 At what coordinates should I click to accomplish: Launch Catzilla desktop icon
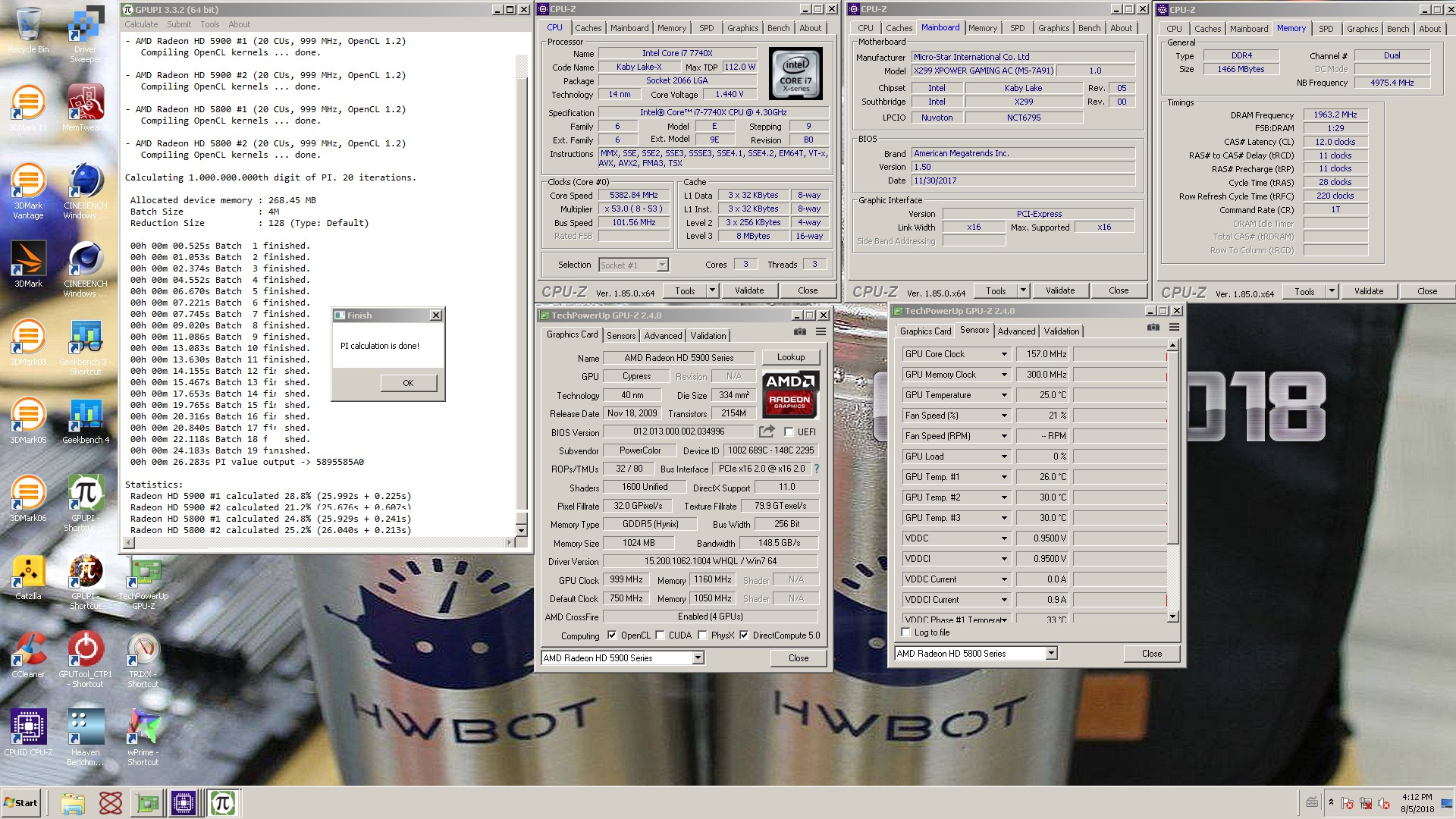(28, 577)
